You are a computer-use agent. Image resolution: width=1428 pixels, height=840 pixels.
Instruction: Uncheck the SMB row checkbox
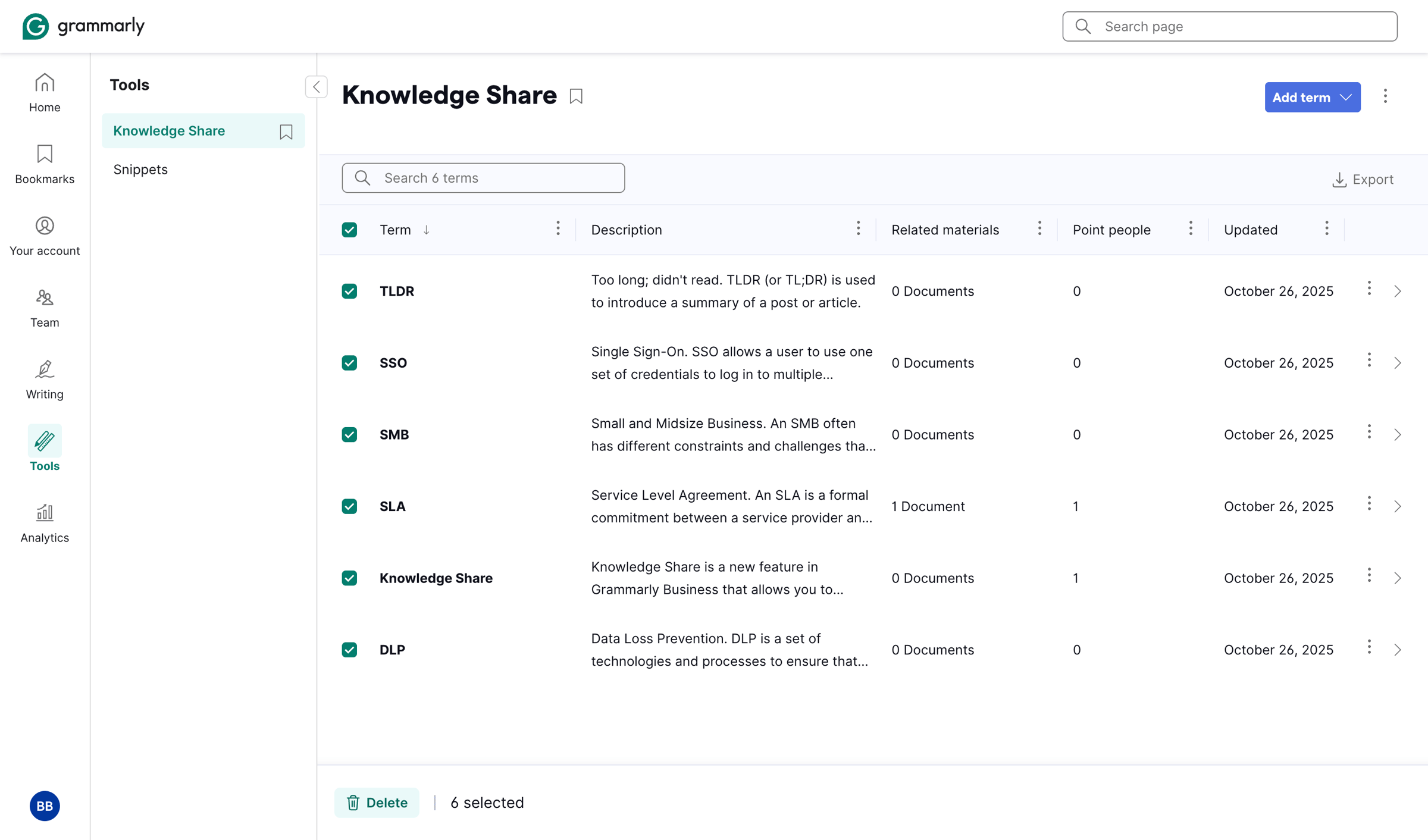[x=349, y=435]
